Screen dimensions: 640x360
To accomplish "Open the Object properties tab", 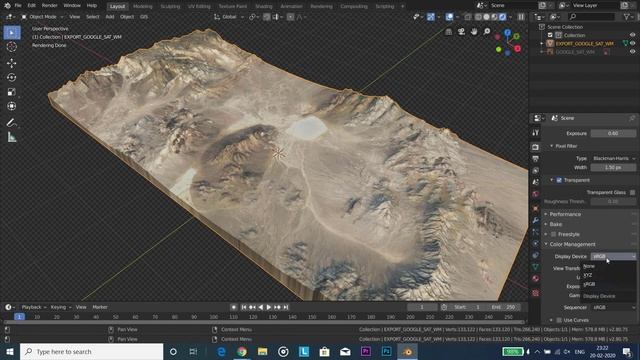I will [x=536, y=209].
